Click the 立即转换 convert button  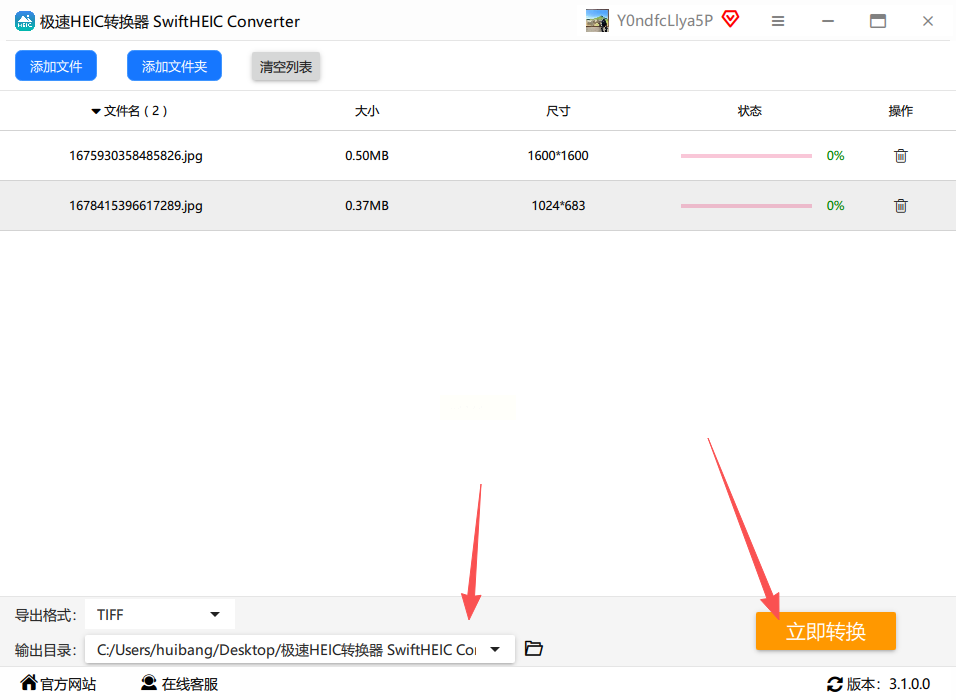pyautogui.click(x=826, y=631)
